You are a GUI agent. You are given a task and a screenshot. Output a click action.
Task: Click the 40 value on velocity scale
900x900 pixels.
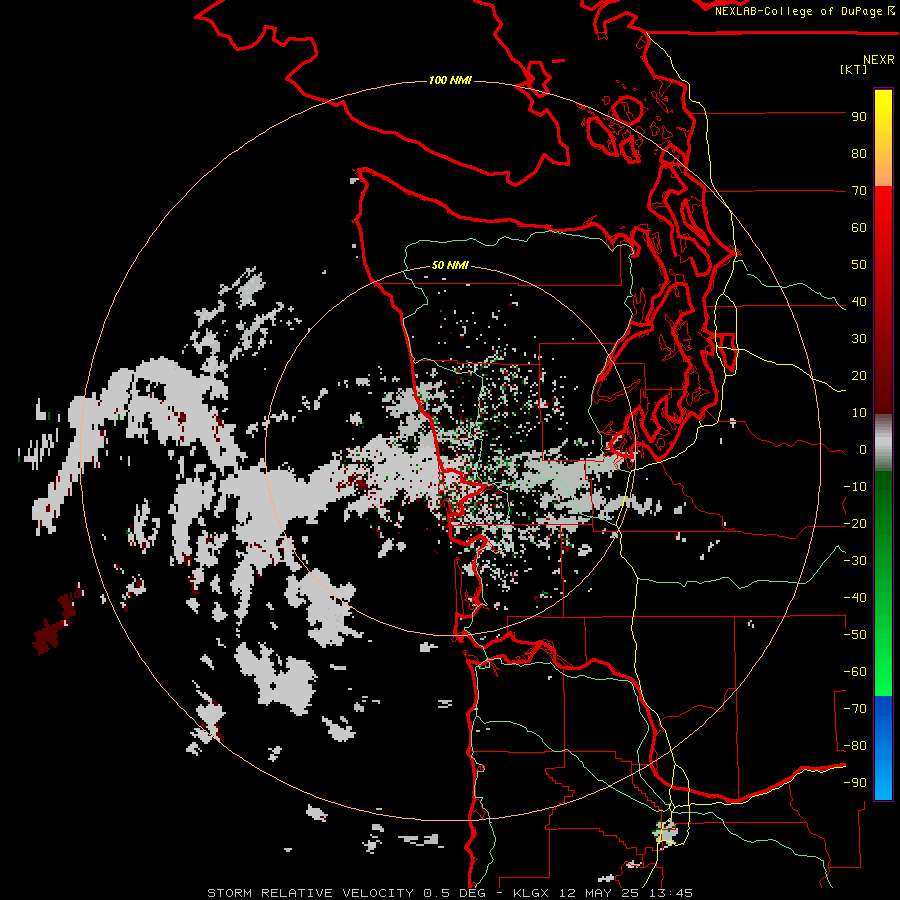(x=859, y=302)
